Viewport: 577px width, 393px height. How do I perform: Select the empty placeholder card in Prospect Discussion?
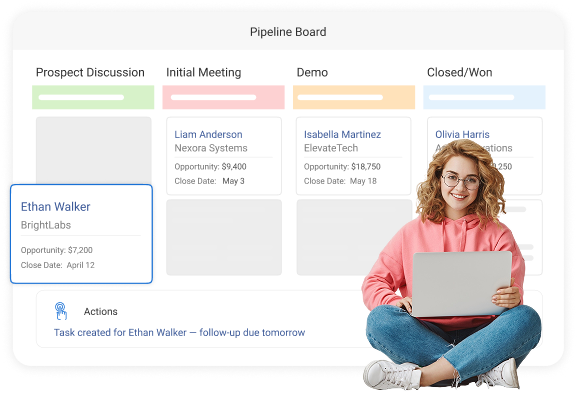[x=93, y=150]
